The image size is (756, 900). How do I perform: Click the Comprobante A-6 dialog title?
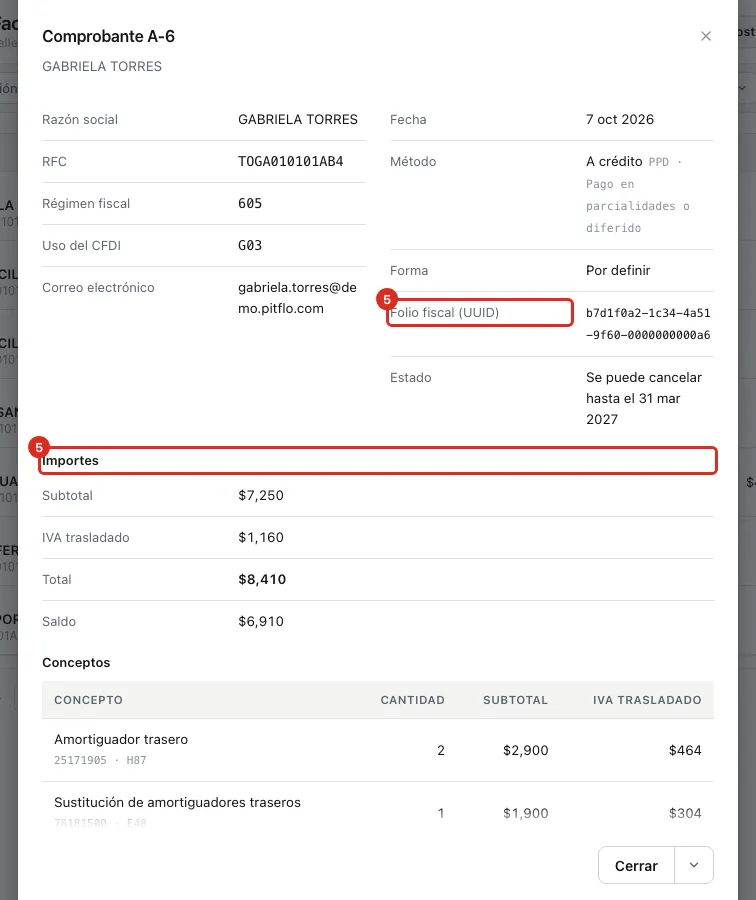108,36
